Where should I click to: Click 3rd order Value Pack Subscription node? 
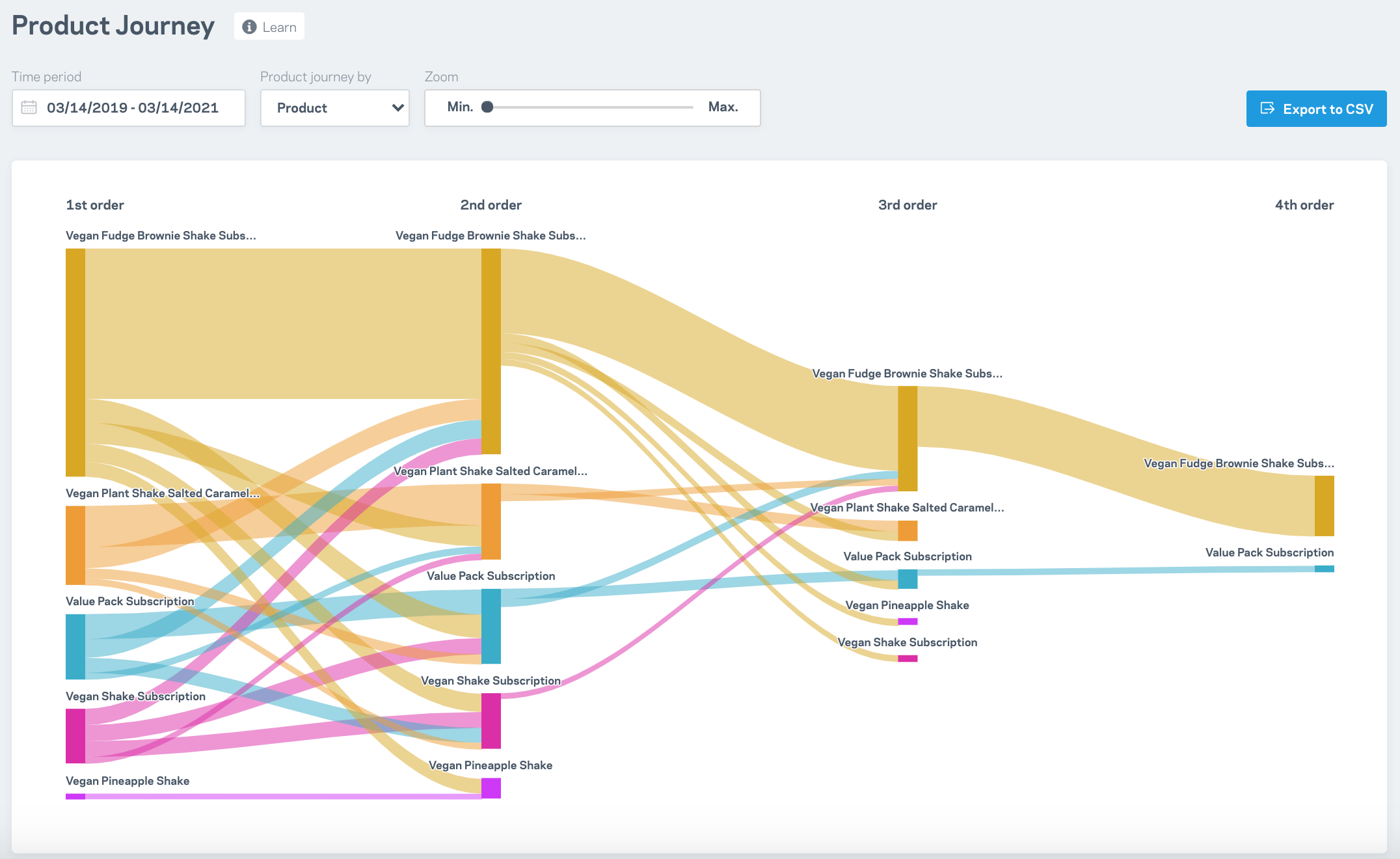(x=908, y=579)
